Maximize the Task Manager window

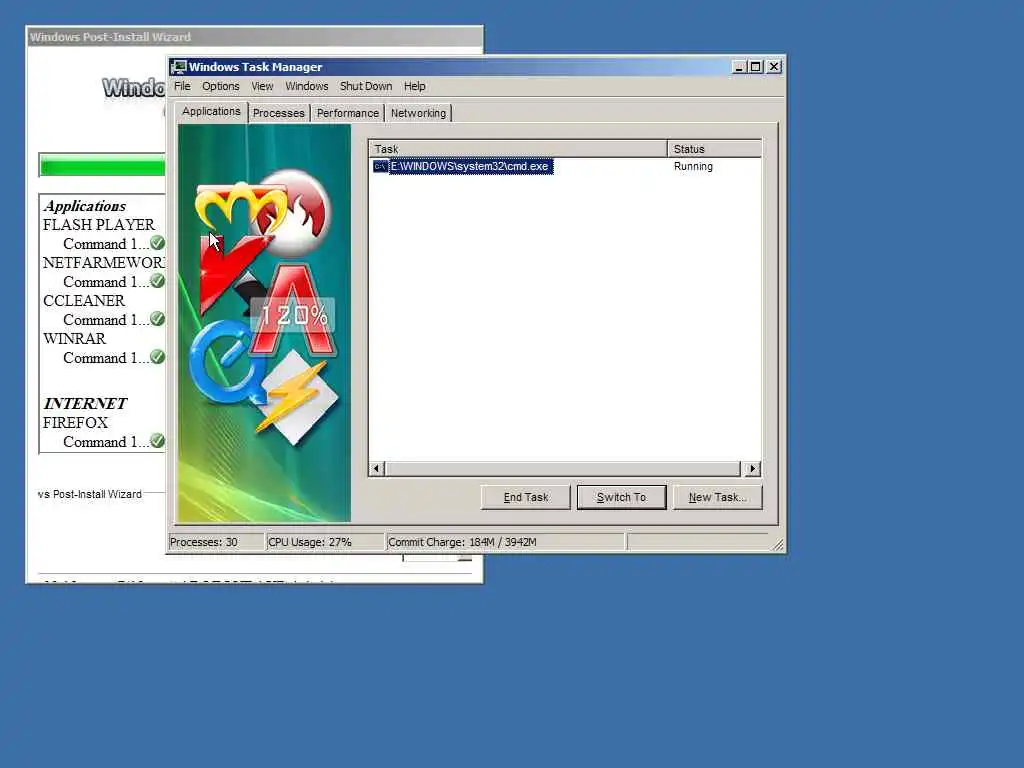756,67
